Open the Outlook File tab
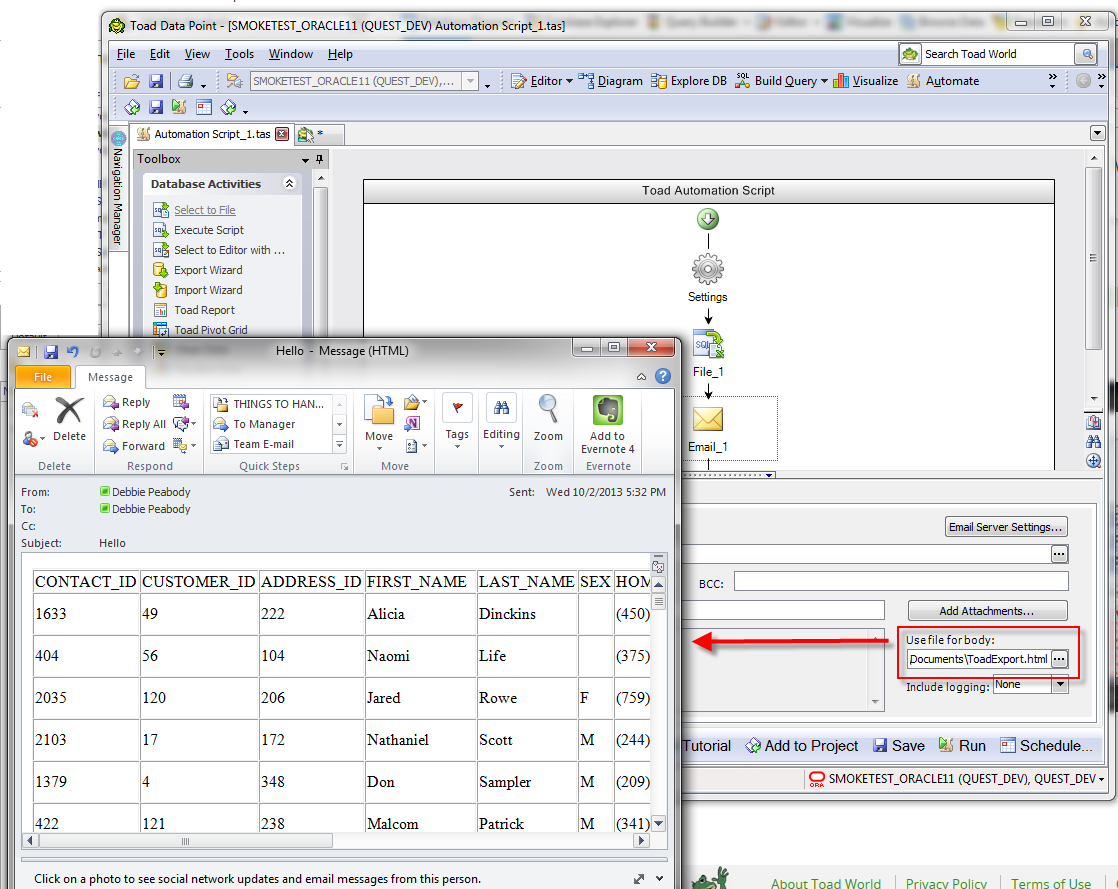The image size is (1118, 889). pos(43,377)
